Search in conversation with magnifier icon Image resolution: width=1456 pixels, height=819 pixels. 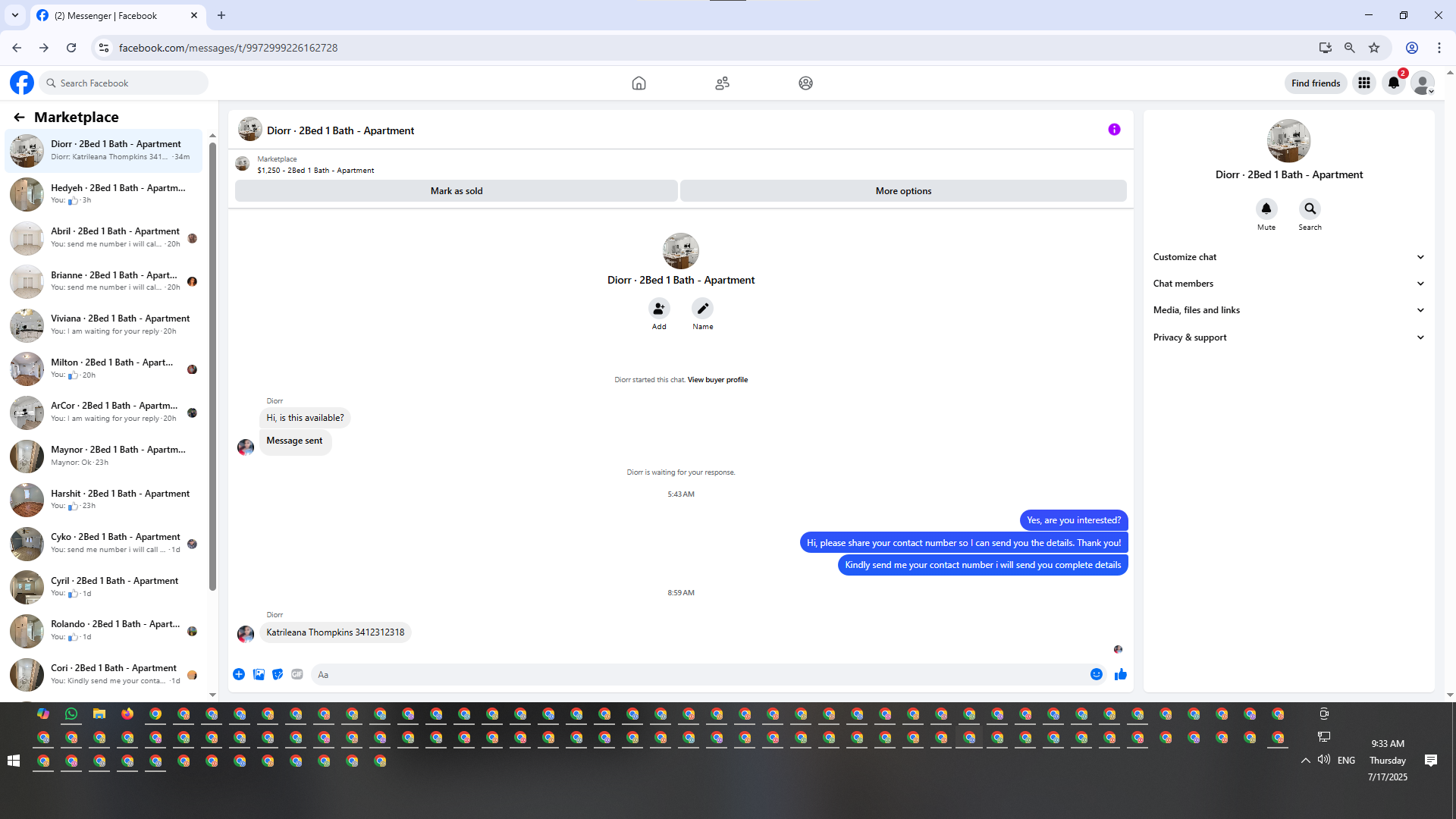point(1310,209)
